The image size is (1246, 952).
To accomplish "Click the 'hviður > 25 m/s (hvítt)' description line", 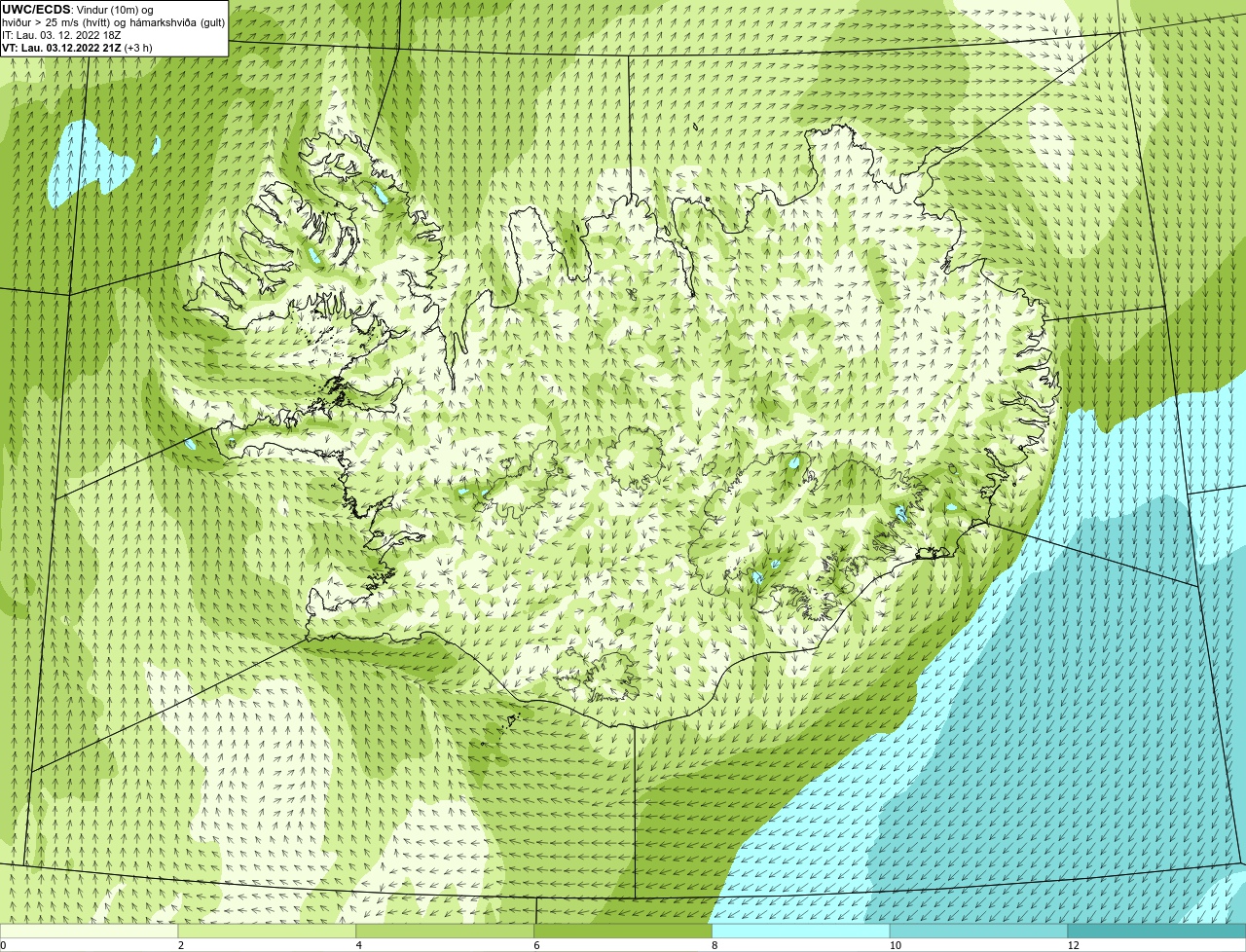I will pos(113,22).
